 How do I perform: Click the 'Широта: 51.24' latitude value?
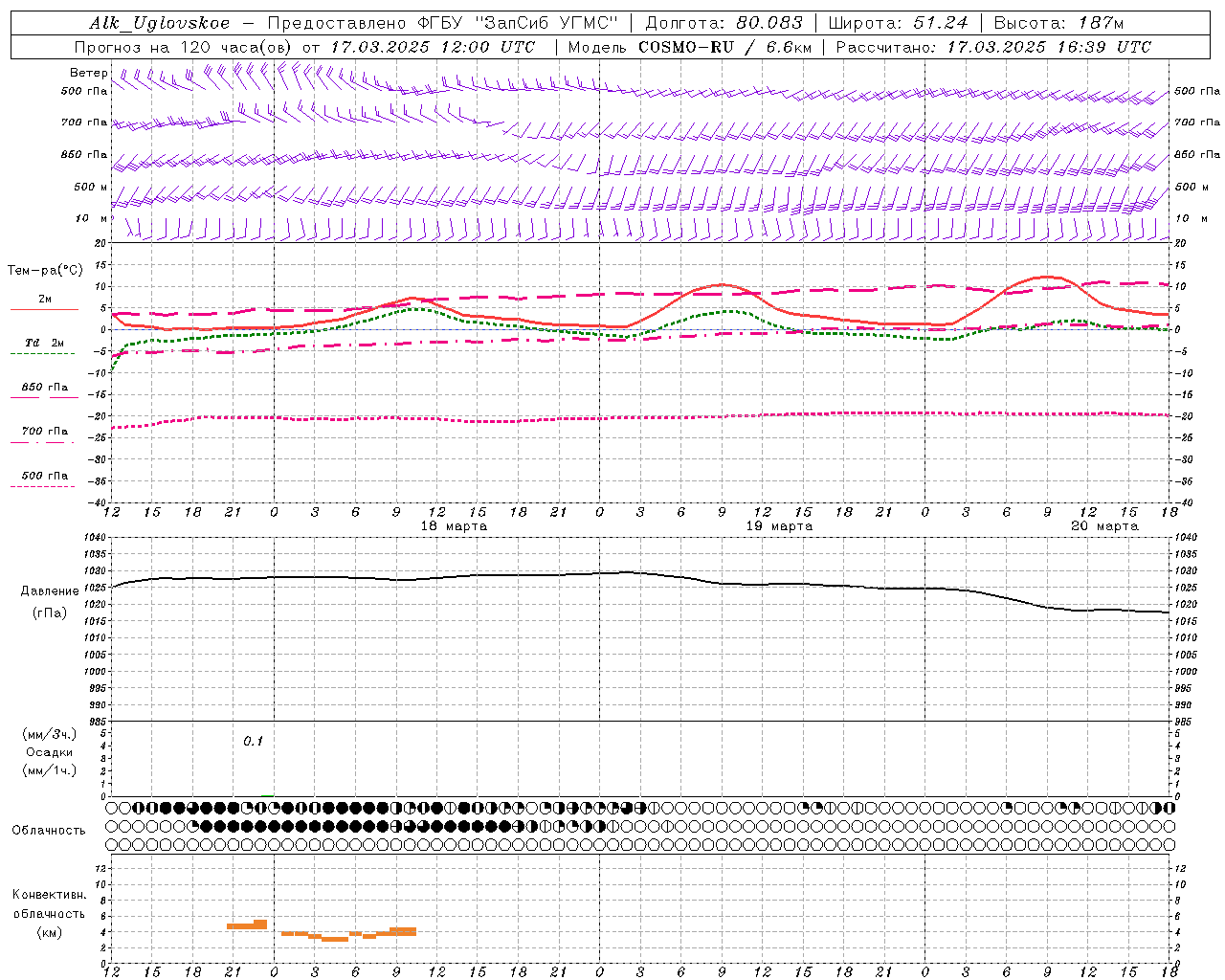[x=898, y=23]
